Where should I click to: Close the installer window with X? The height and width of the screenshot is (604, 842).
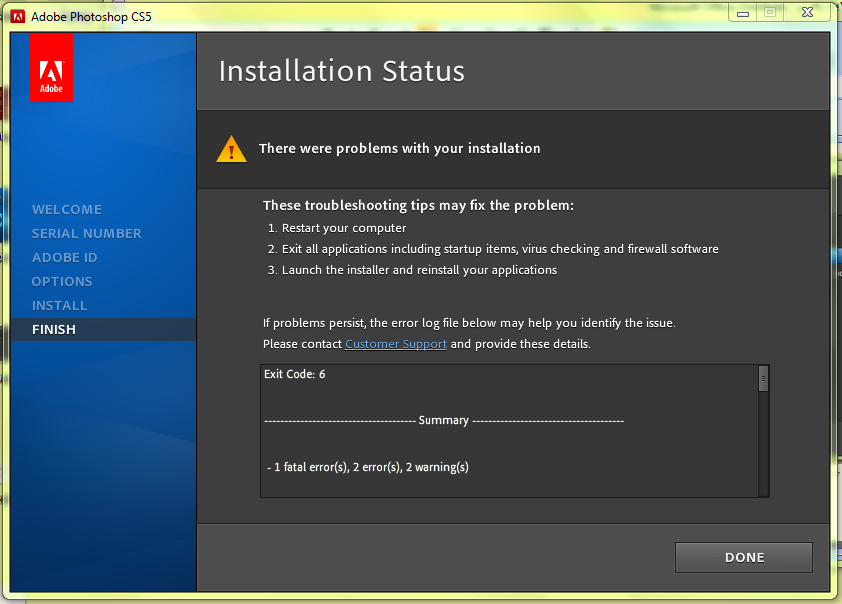coord(807,13)
